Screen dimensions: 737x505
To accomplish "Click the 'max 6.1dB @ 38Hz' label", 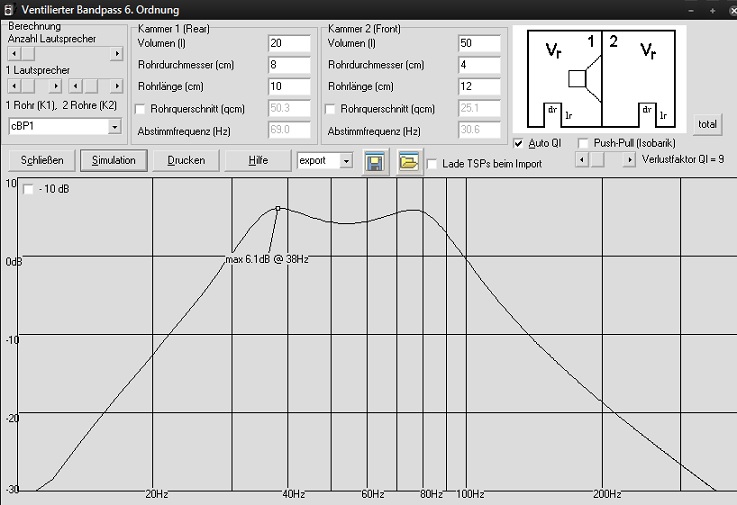I will pos(267,259).
